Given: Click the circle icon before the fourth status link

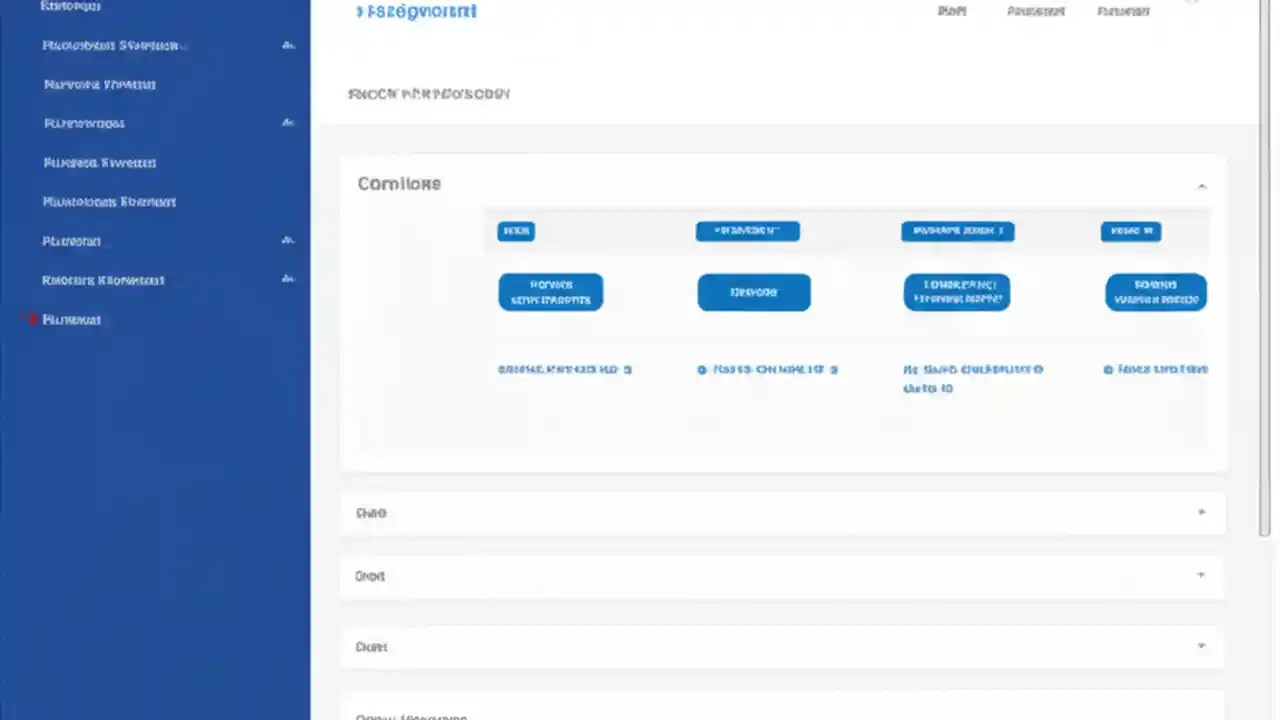Looking at the screenshot, I should 1108,369.
